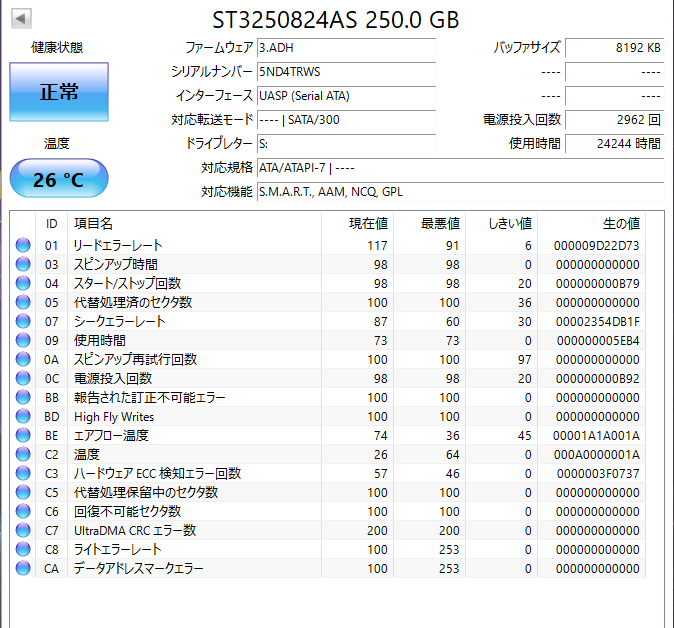Click drive letter field S:

[x=346, y=144]
